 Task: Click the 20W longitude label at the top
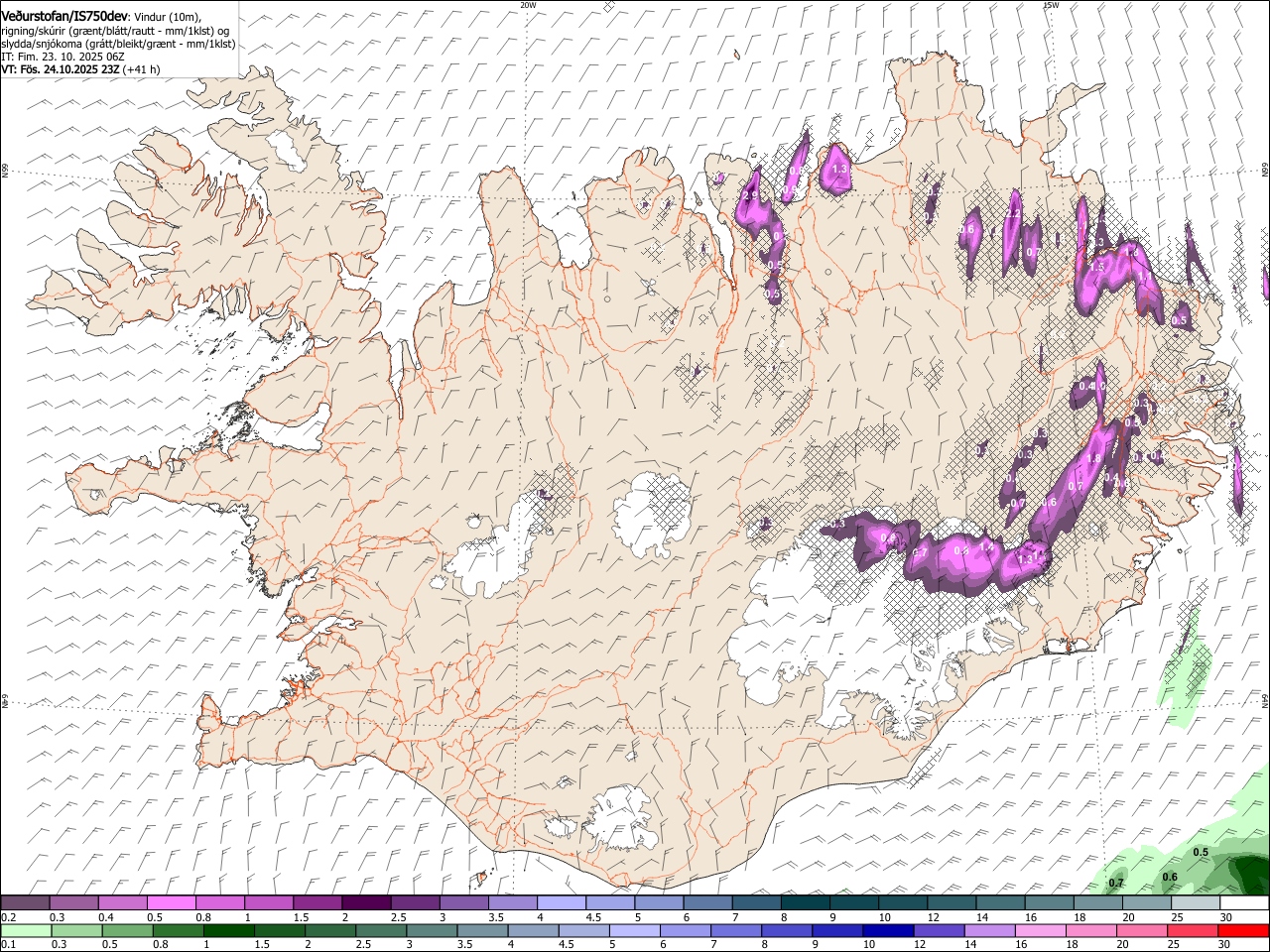529,4
